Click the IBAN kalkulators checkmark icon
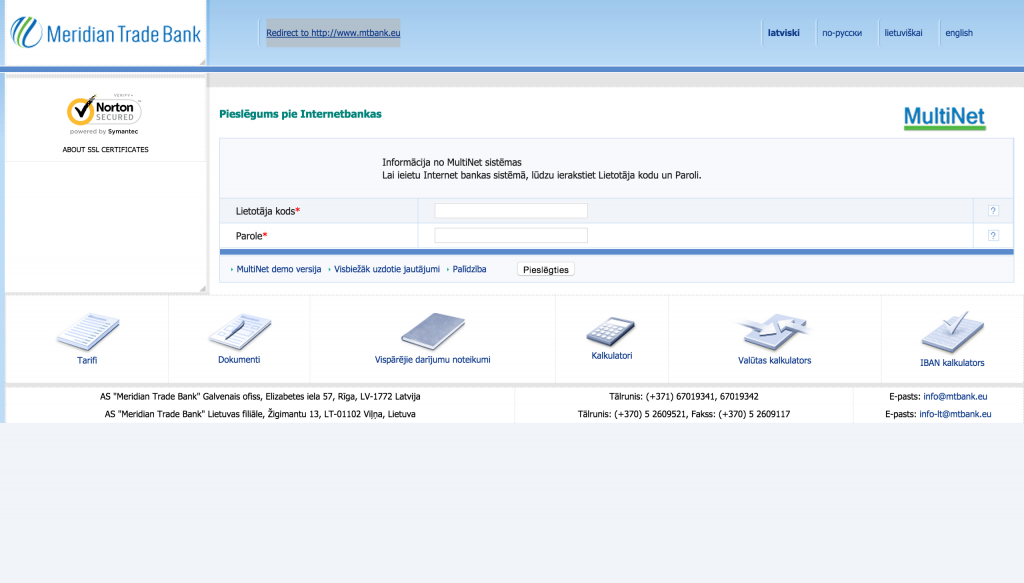Screen dimensions: 1024x583 (x=952, y=332)
